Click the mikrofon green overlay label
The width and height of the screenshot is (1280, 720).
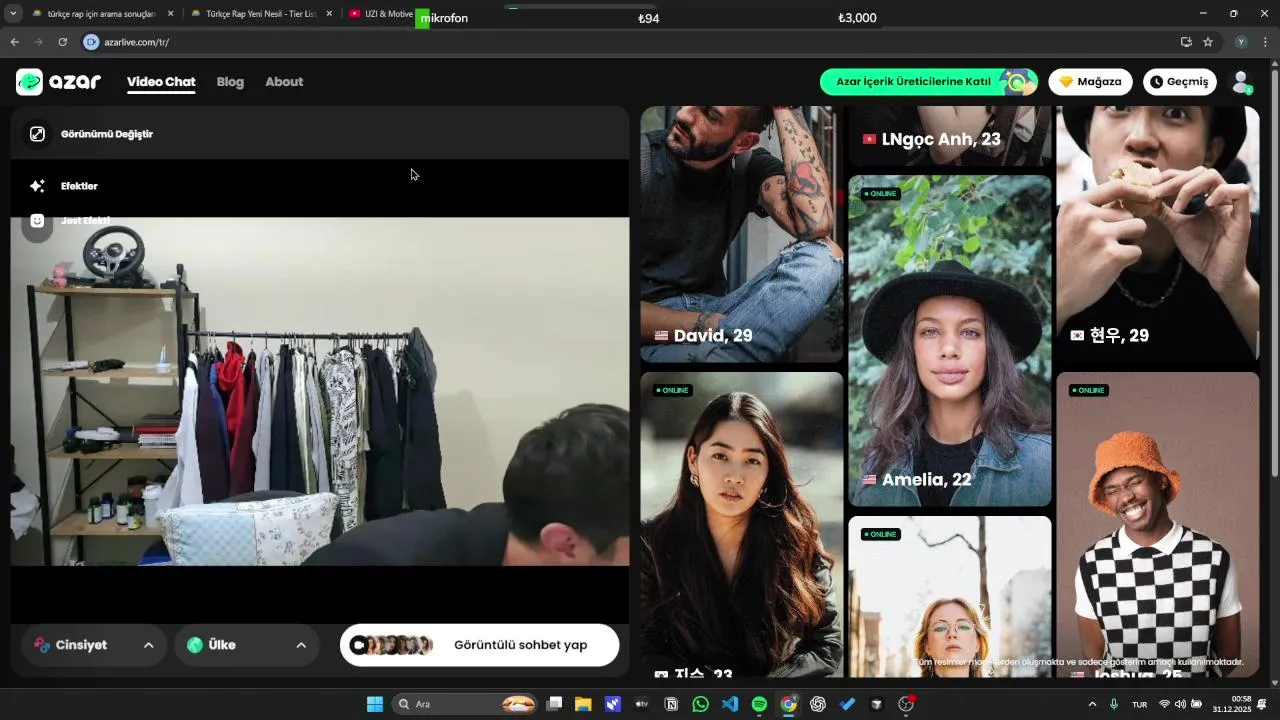pyautogui.click(x=442, y=18)
